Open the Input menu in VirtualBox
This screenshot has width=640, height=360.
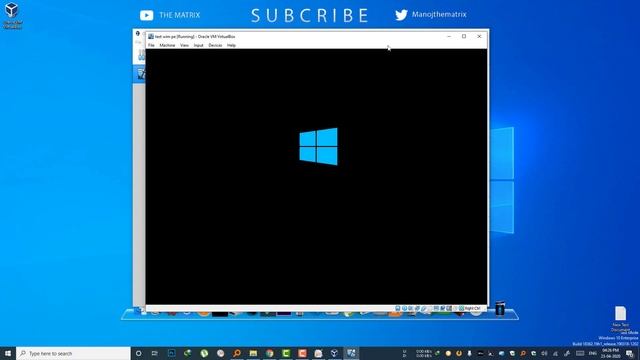click(198, 45)
